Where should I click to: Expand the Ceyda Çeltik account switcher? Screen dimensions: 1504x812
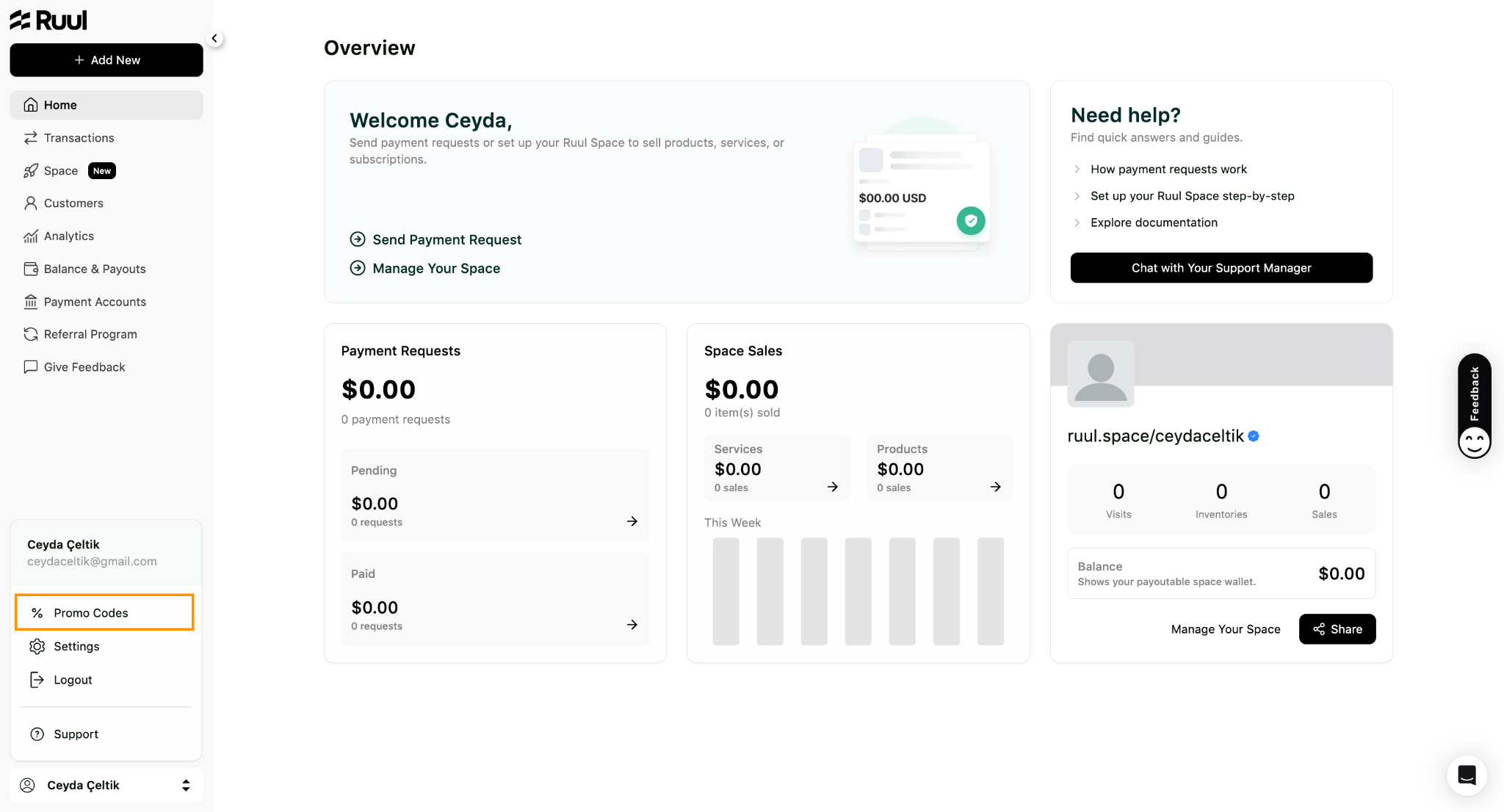[x=106, y=785]
